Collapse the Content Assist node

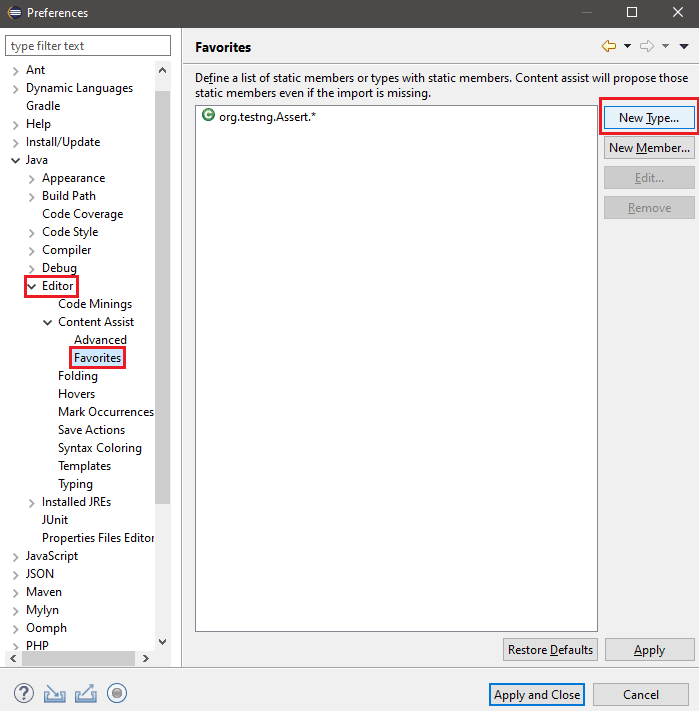tap(48, 322)
